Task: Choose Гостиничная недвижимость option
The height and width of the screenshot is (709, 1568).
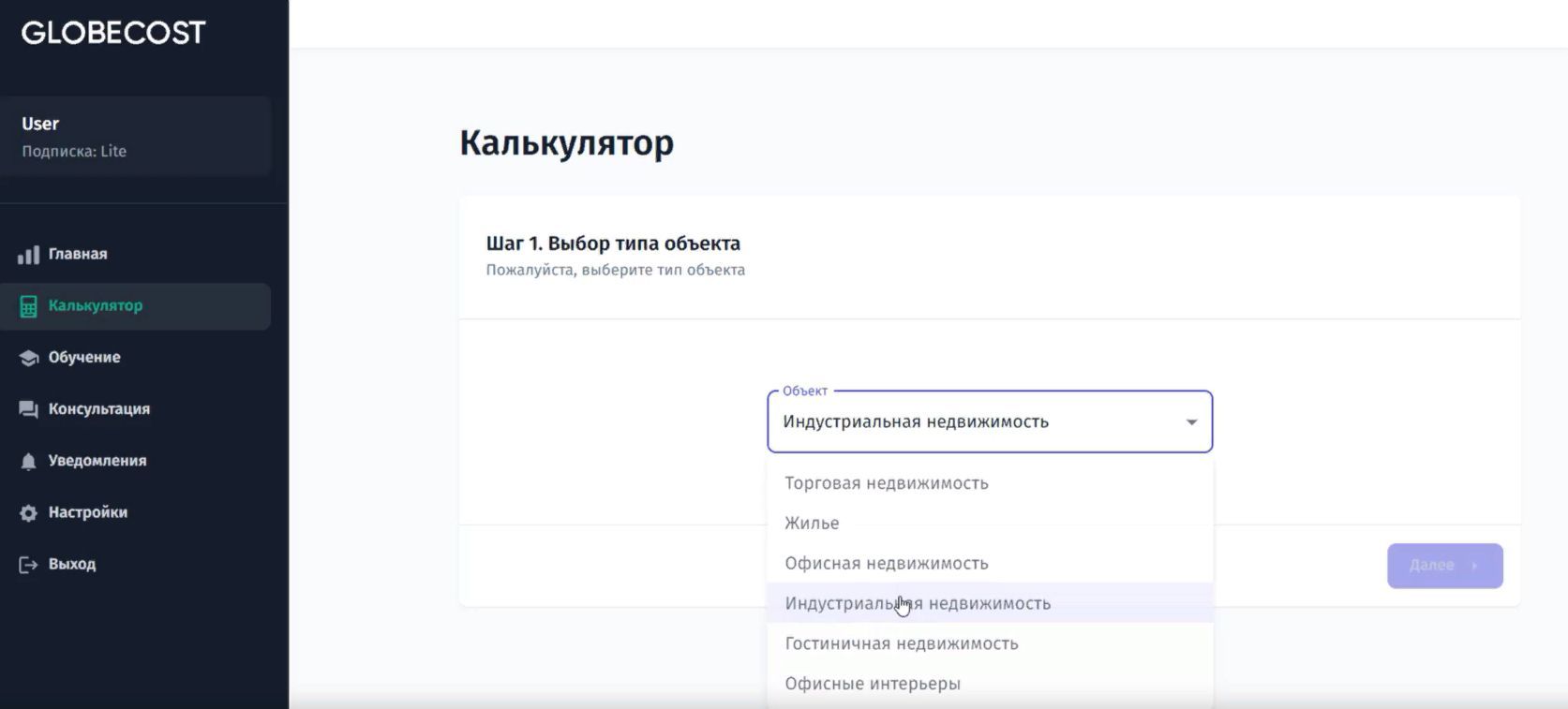Action: click(x=990, y=643)
